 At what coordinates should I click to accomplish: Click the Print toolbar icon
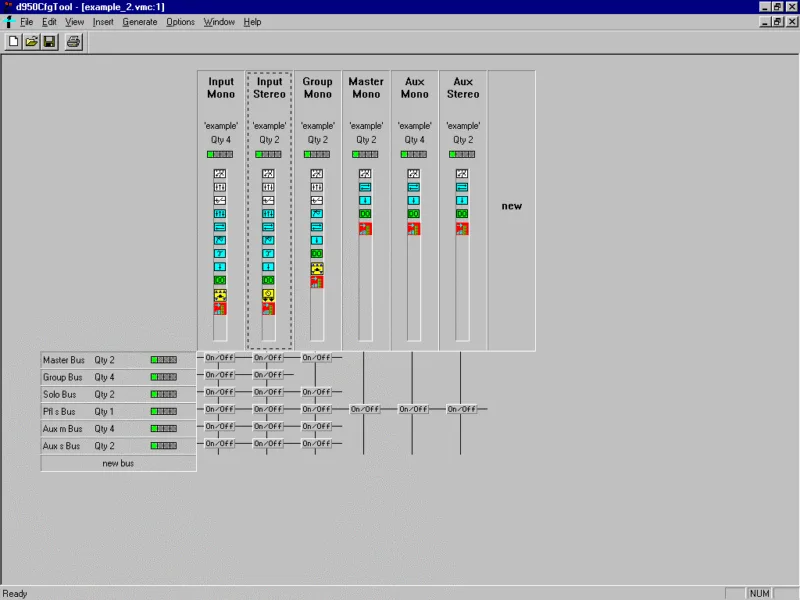73,42
